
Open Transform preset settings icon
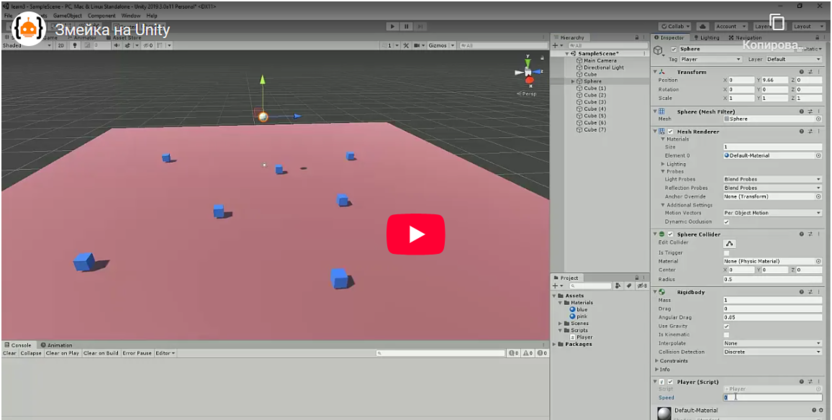[810, 72]
